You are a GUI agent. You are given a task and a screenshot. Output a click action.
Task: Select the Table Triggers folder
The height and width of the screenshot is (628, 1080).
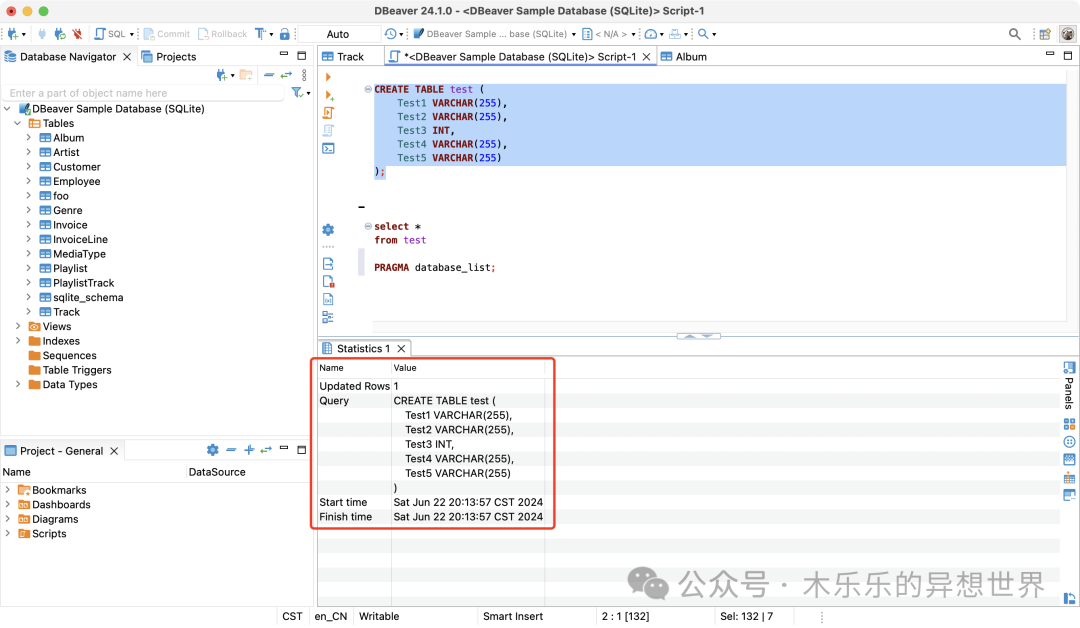(x=76, y=370)
